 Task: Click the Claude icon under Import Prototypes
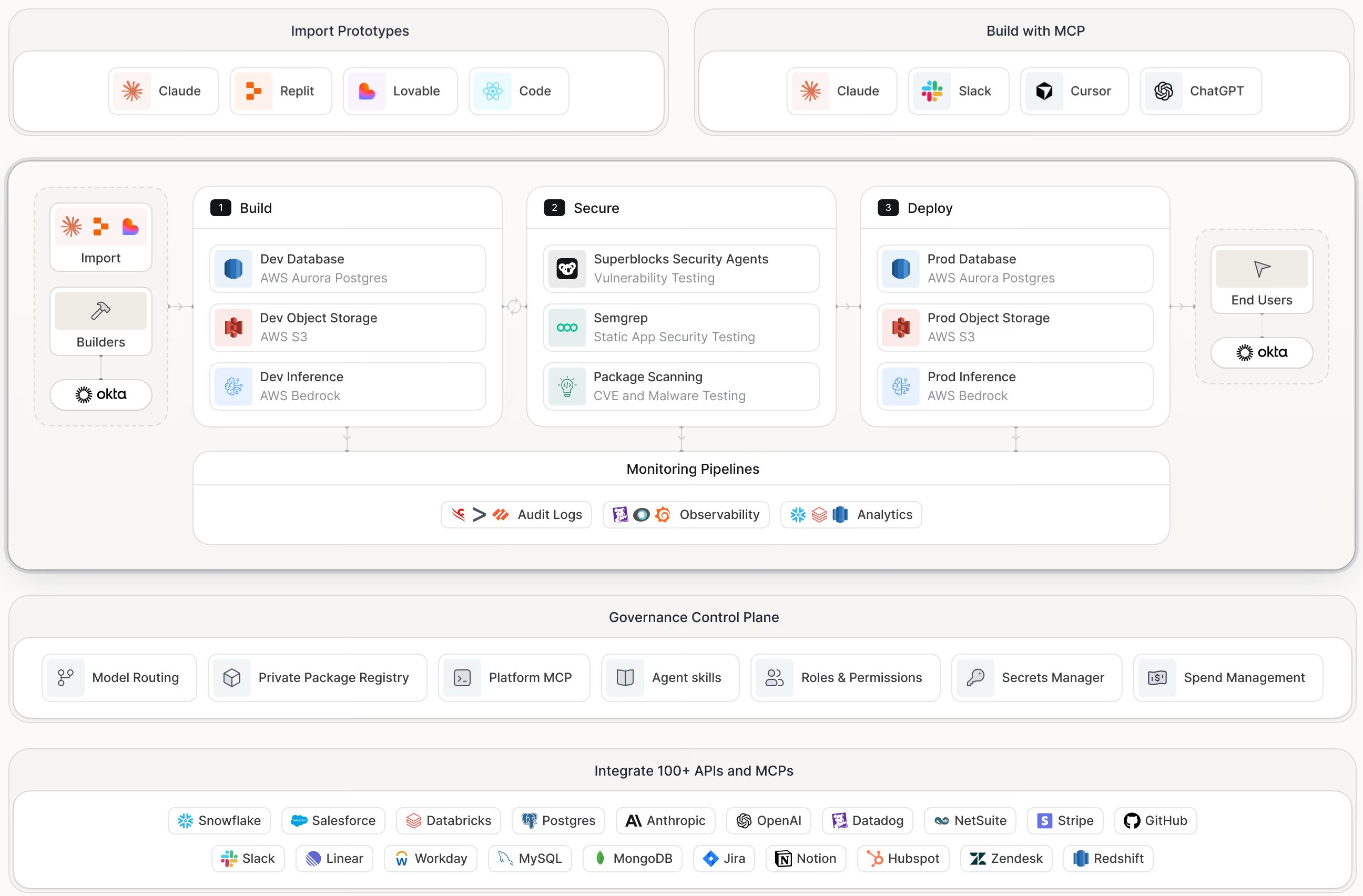(x=131, y=91)
